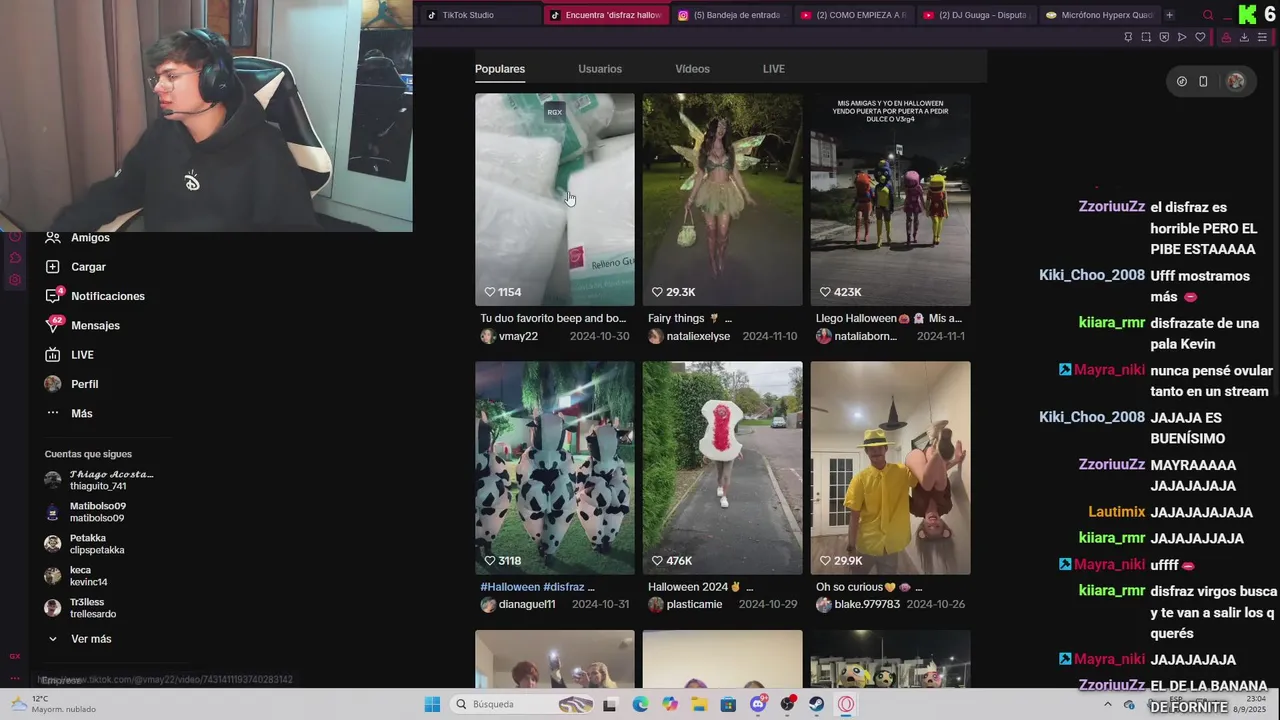Switch to the DJ Guuga browser tab
The image size is (1280, 720).
tap(975, 15)
